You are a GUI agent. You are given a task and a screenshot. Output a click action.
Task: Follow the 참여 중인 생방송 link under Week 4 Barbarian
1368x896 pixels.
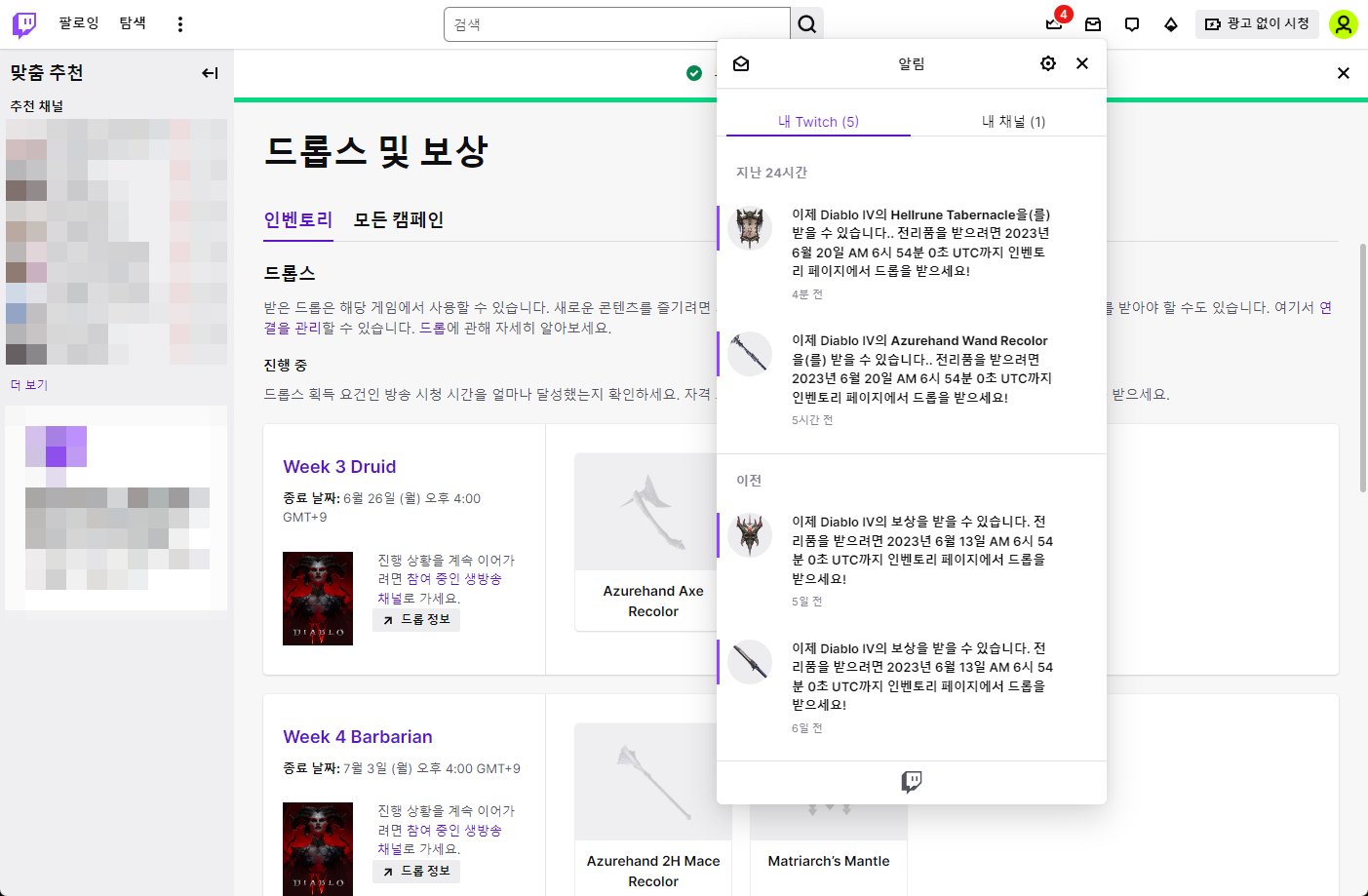click(x=454, y=831)
